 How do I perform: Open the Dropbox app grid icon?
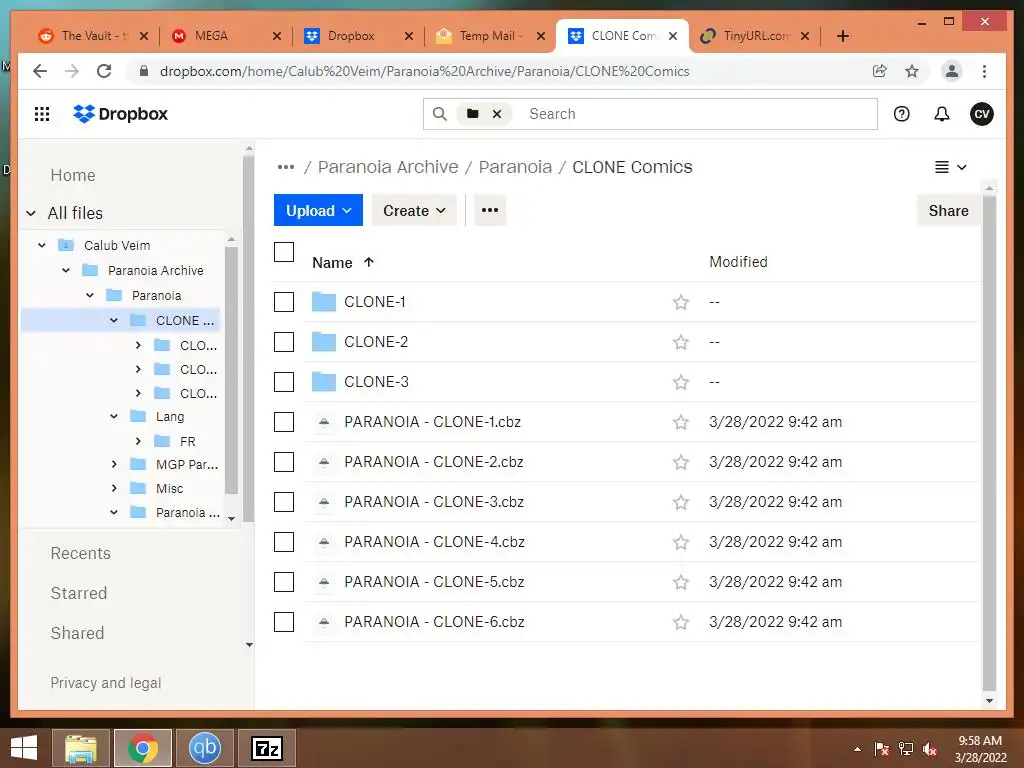pyautogui.click(x=42, y=114)
